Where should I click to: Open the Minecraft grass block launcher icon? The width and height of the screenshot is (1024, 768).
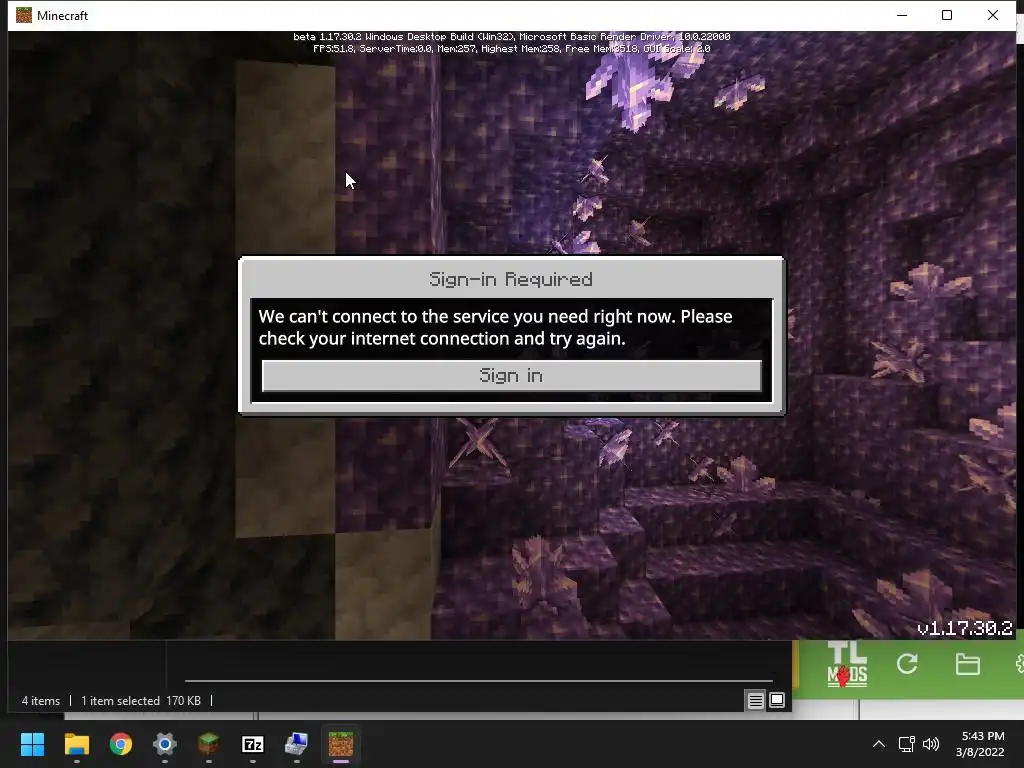pyautogui.click(x=208, y=744)
